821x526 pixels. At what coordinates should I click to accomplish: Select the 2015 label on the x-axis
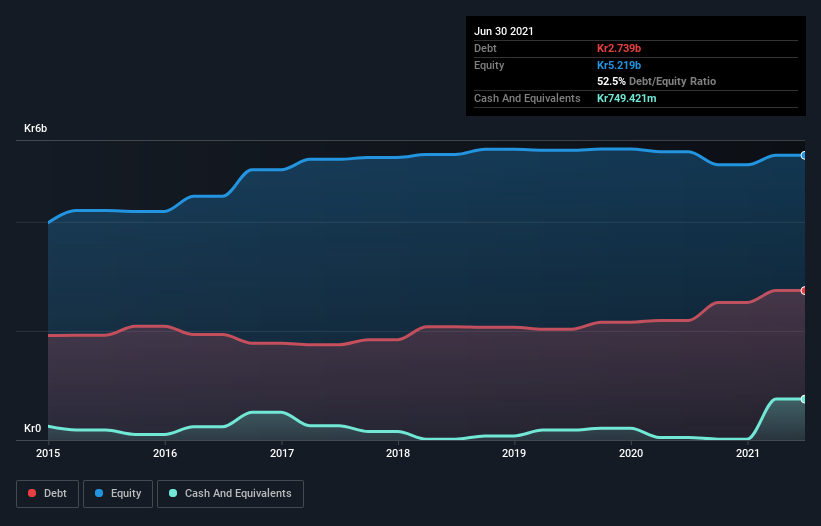coord(48,453)
